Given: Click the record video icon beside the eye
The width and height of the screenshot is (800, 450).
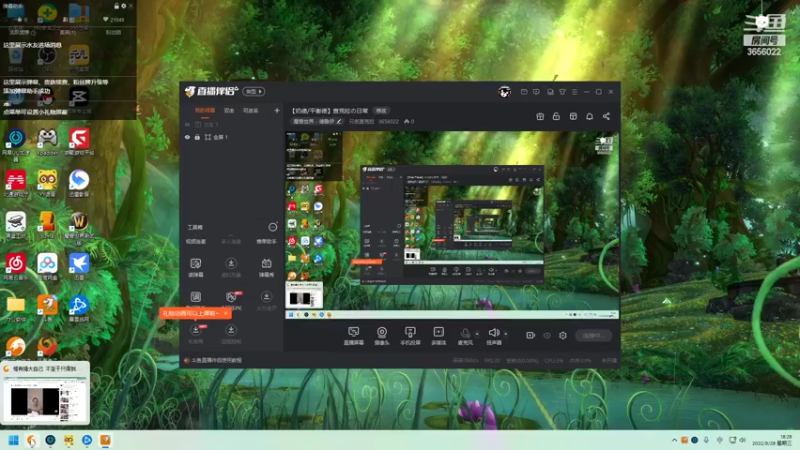Looking at the screenshot, I should point(531,335).
